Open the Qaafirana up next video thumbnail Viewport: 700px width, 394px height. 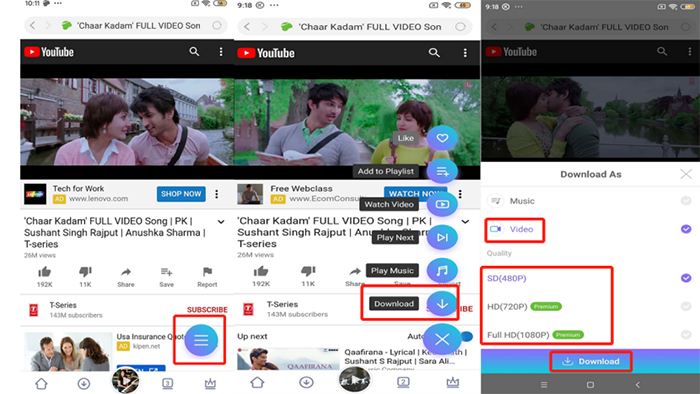pos(288,359)
